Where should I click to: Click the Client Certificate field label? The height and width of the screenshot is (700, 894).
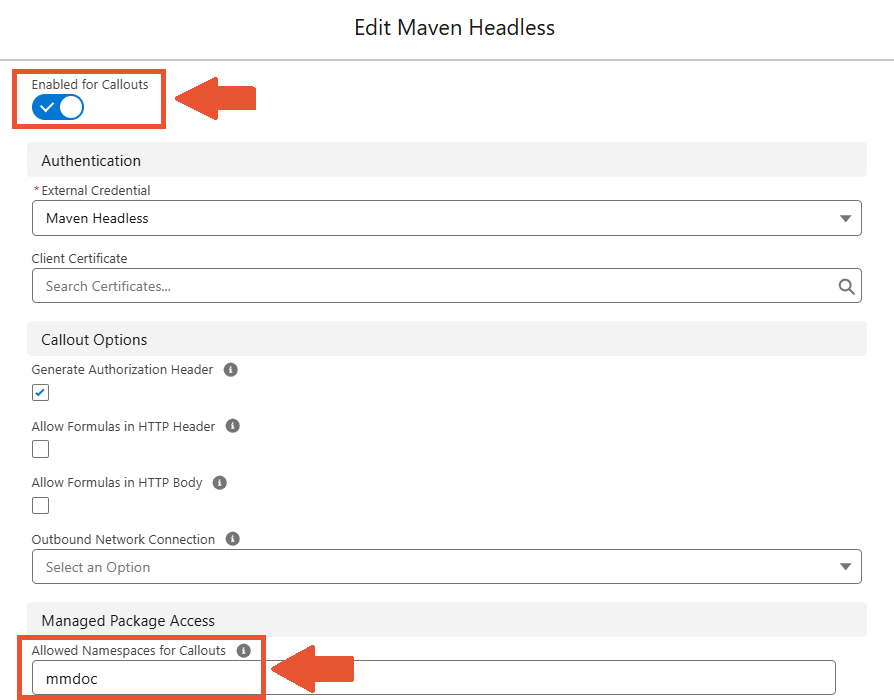pyautogui.click(x=79, y=258)
